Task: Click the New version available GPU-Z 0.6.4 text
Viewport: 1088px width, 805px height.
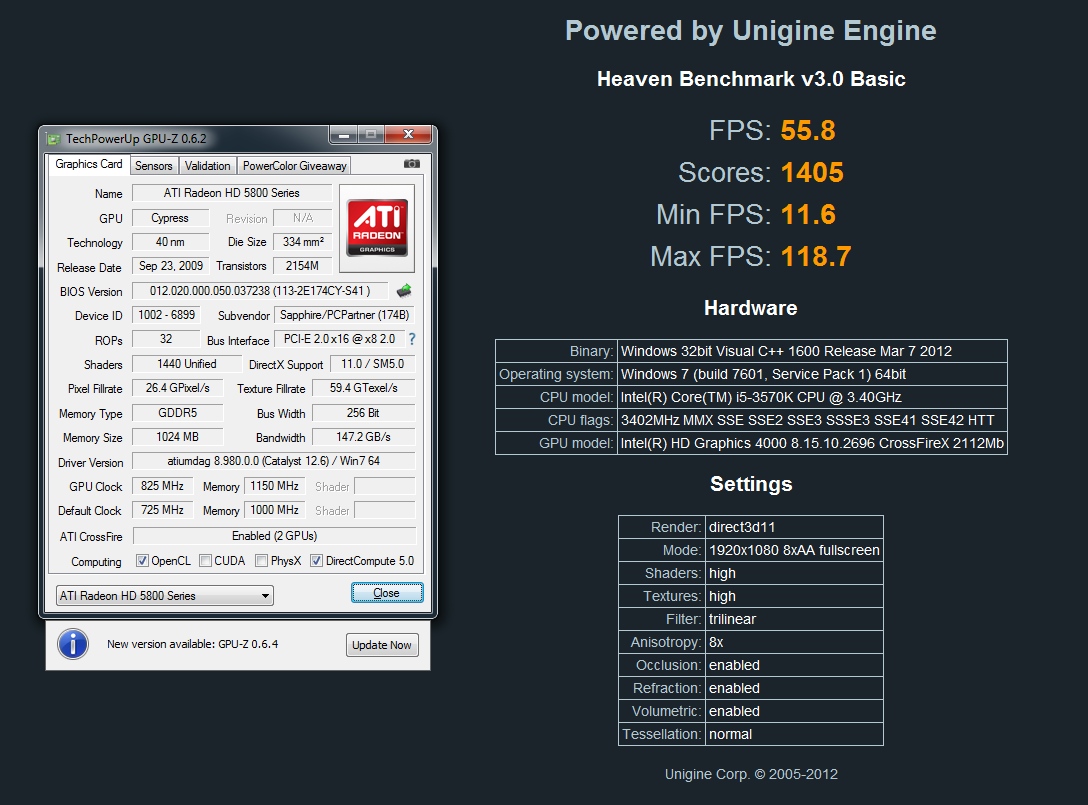Action: click(x=192, y=644)
